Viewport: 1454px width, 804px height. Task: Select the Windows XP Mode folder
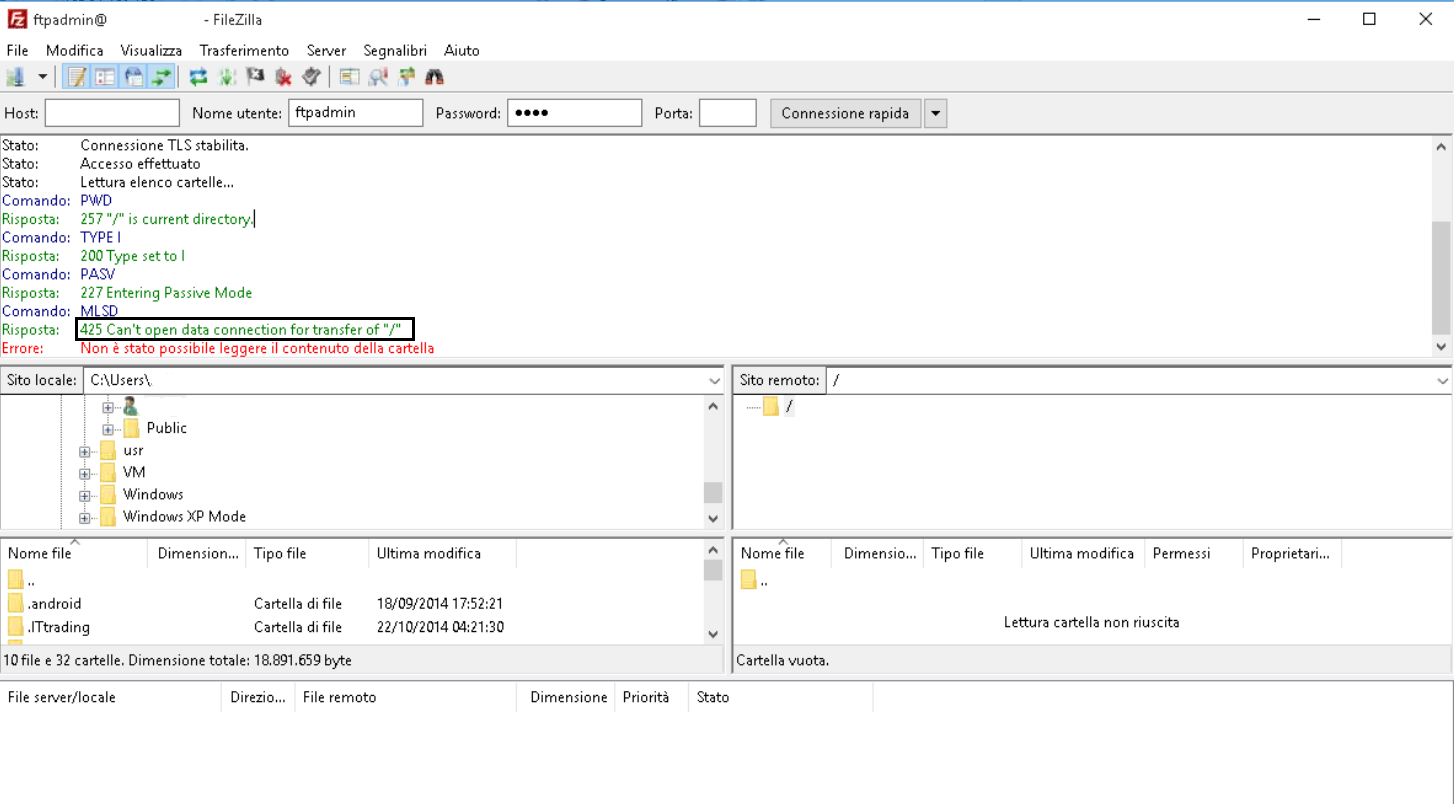pyautogui.click(x=184, y=516)
